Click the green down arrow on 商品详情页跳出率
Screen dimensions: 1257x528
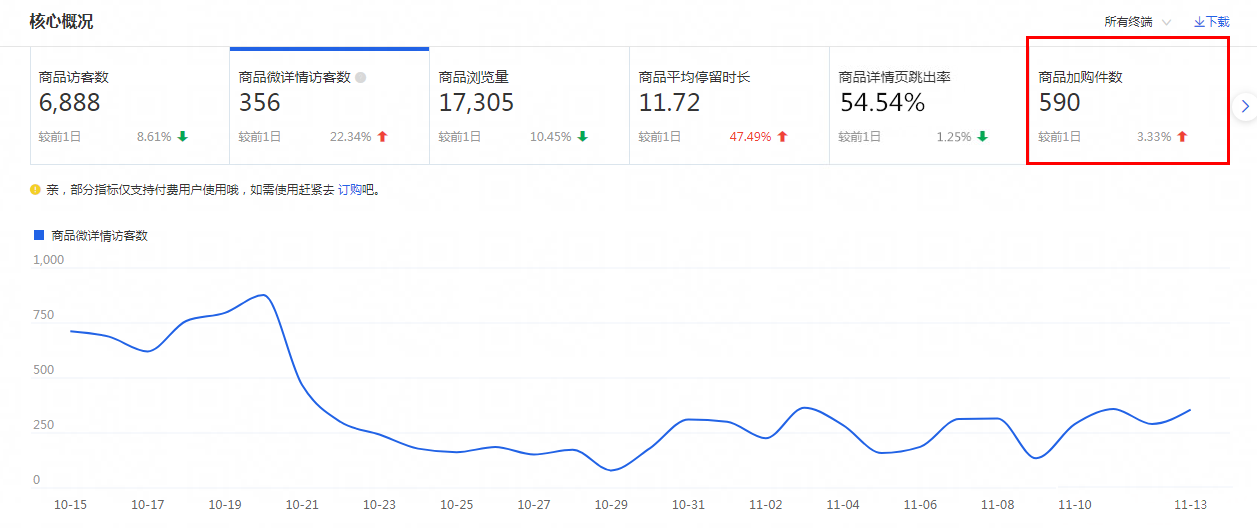(x=982, y=137)
